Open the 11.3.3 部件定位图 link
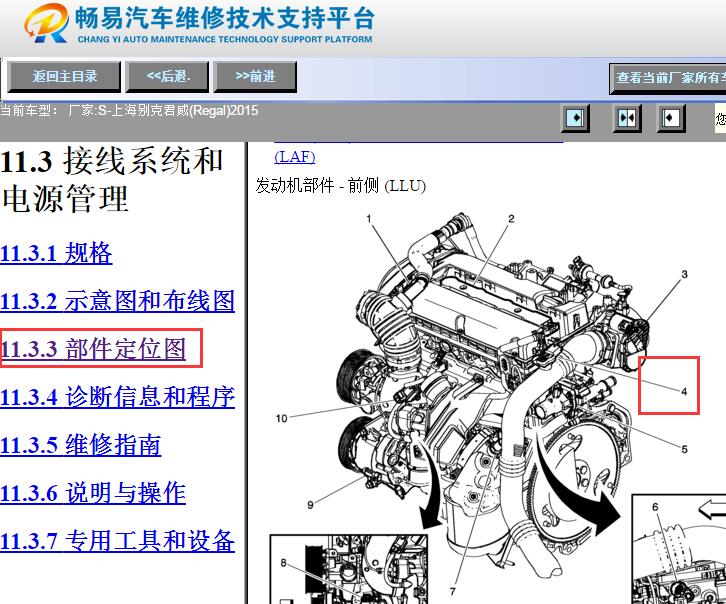Screen dimensions: 726x604 tap(93, 349)
